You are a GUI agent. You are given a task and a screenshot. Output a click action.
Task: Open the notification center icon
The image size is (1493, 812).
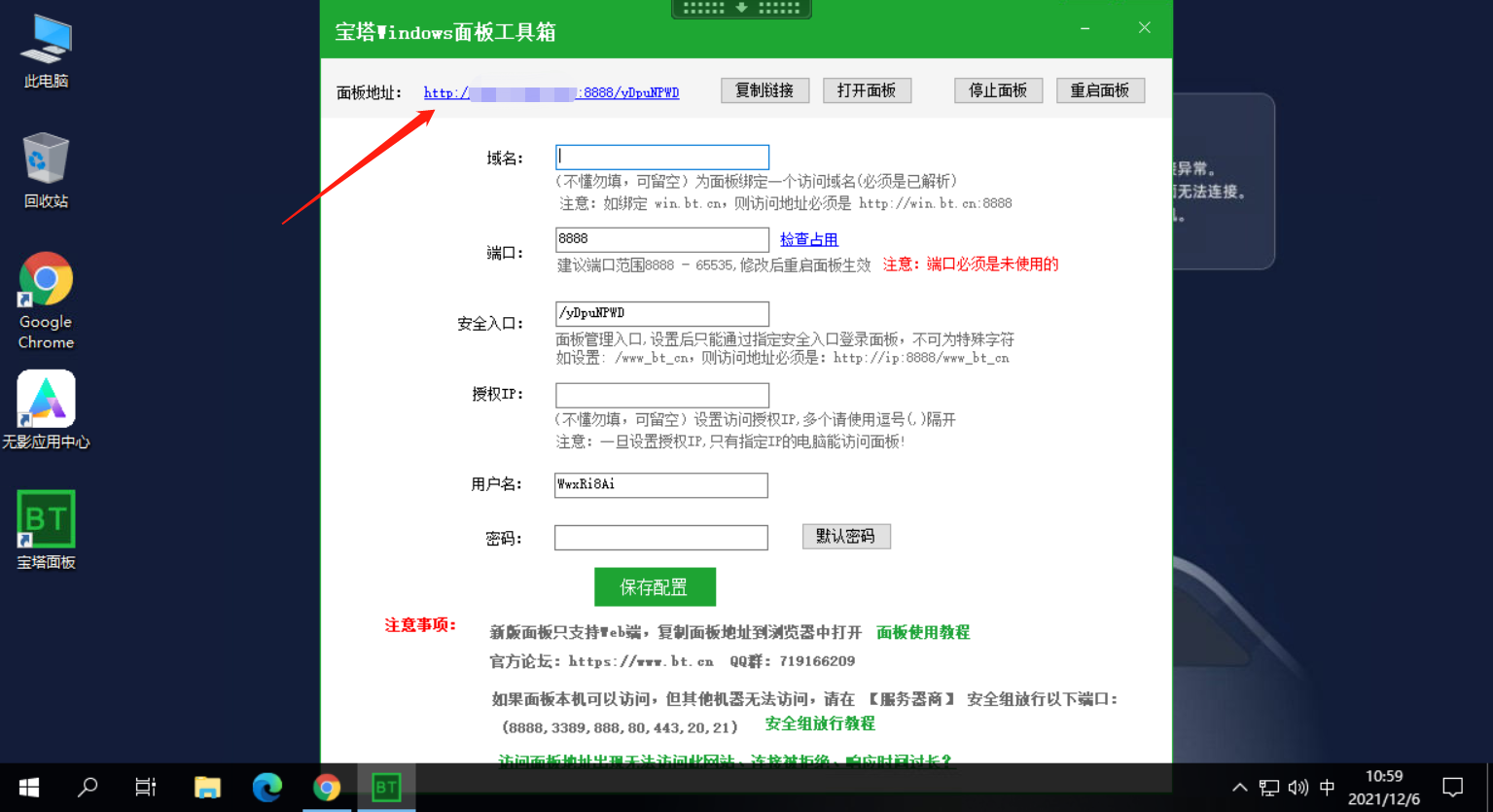pos(1453,788)
